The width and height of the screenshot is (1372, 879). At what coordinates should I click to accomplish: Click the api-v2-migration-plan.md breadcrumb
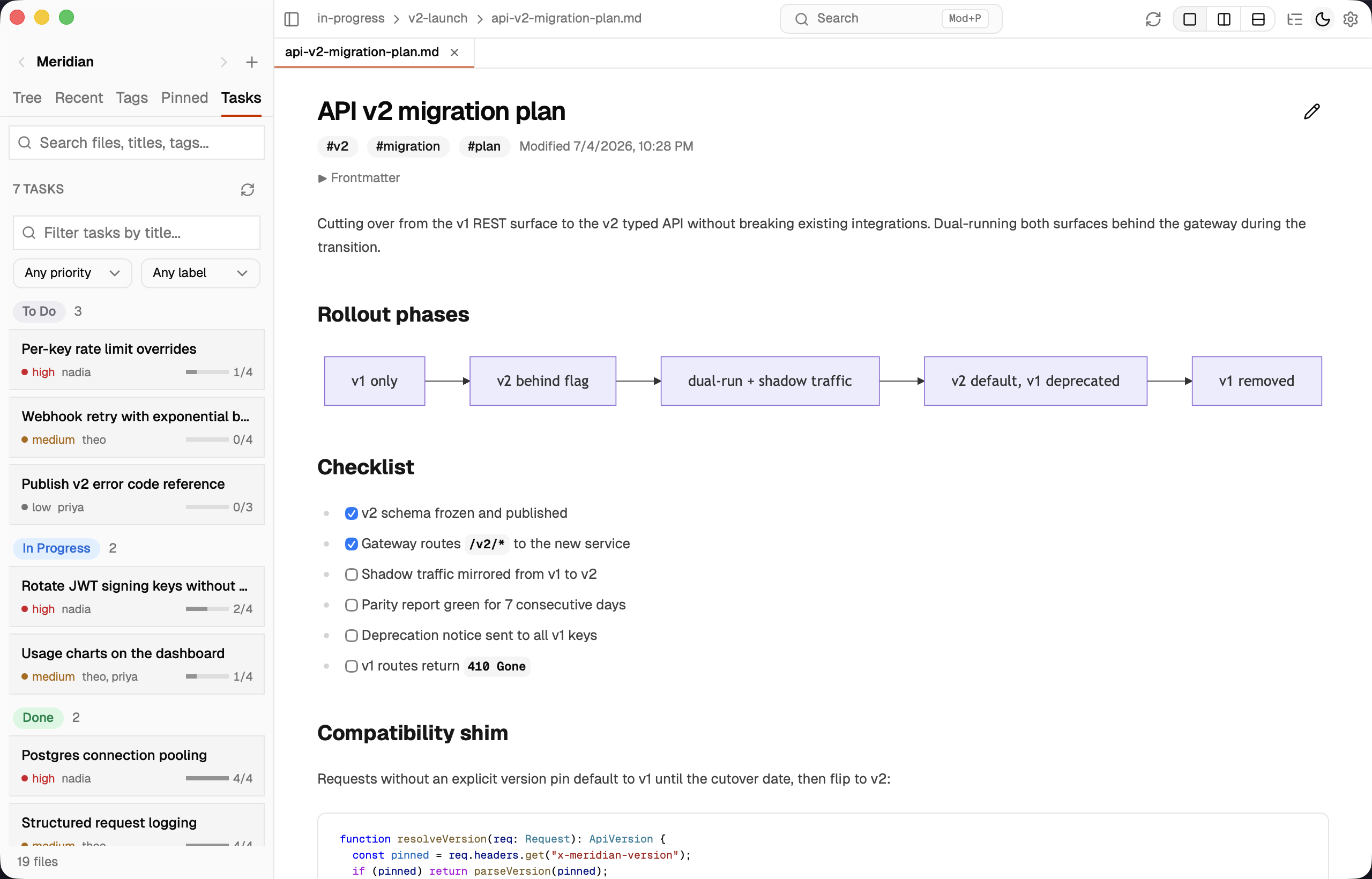[x=566, y=19]
